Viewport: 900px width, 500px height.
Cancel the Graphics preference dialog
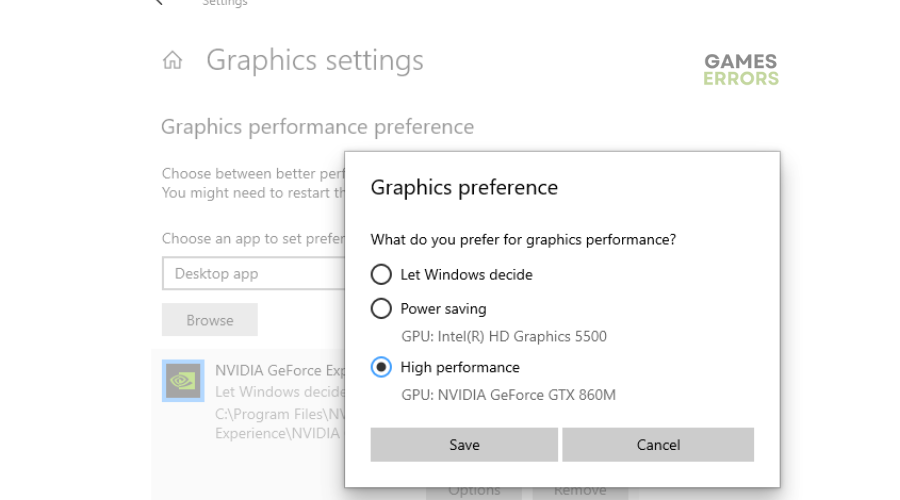click(x=658, y=445)
